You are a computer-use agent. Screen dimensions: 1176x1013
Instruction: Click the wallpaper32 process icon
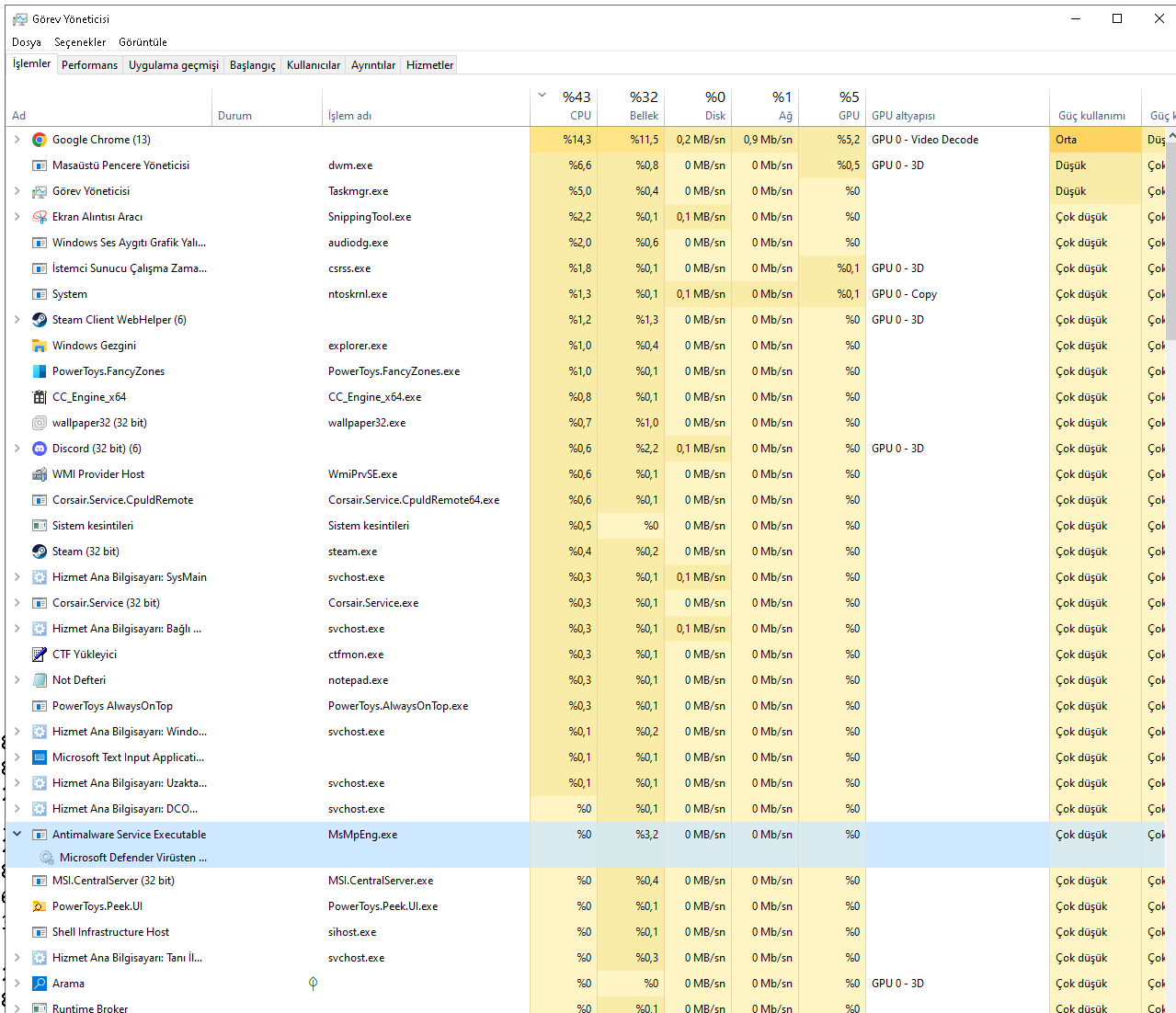[40, 423]
